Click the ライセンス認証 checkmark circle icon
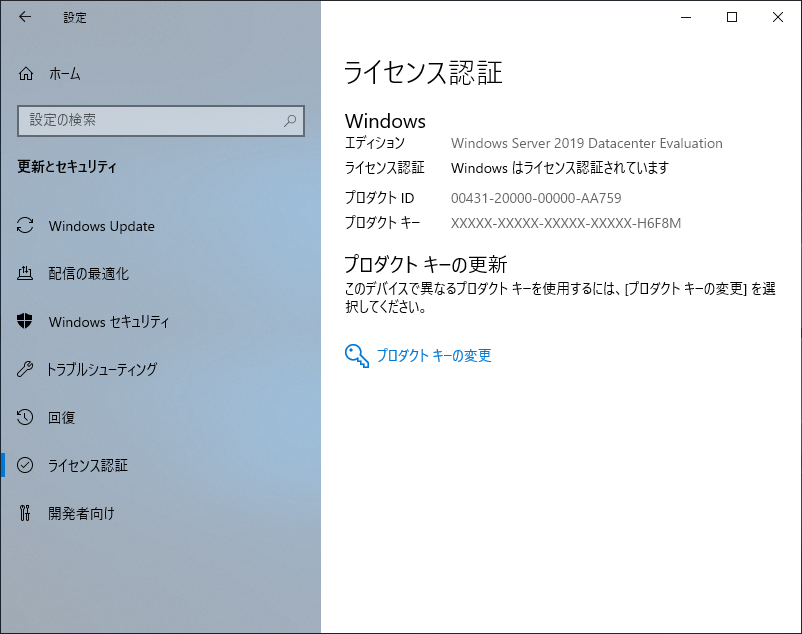 25,465
